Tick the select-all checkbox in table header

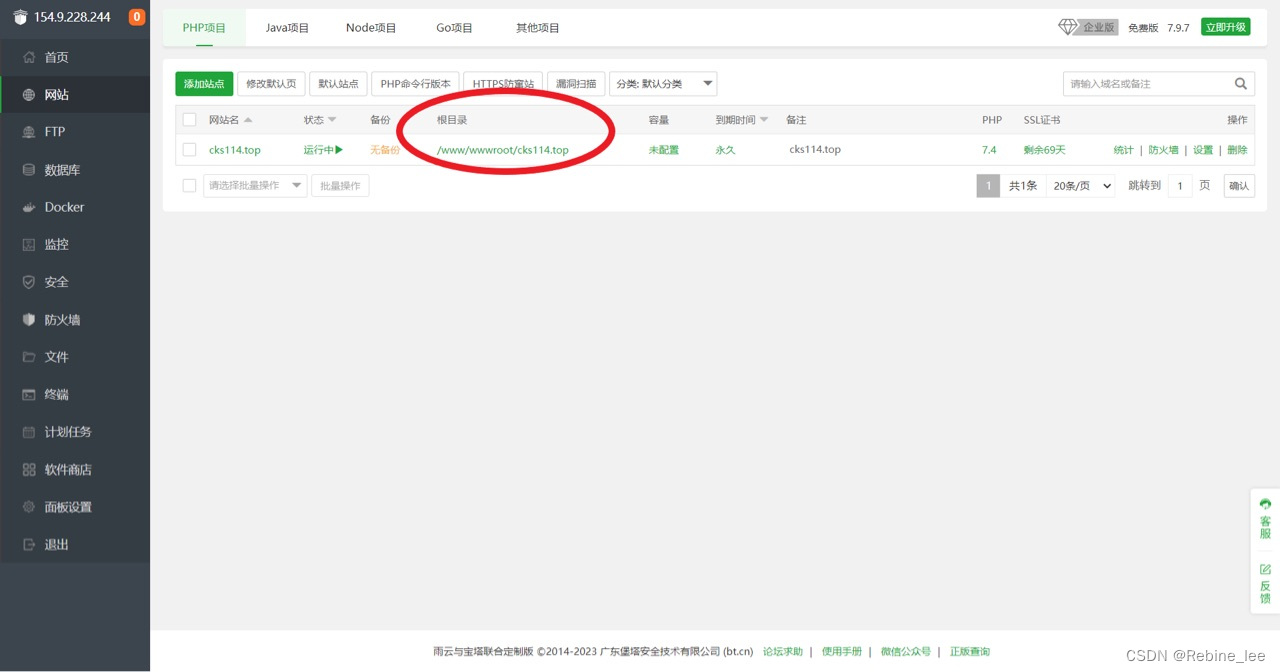[x=189, y=120]
